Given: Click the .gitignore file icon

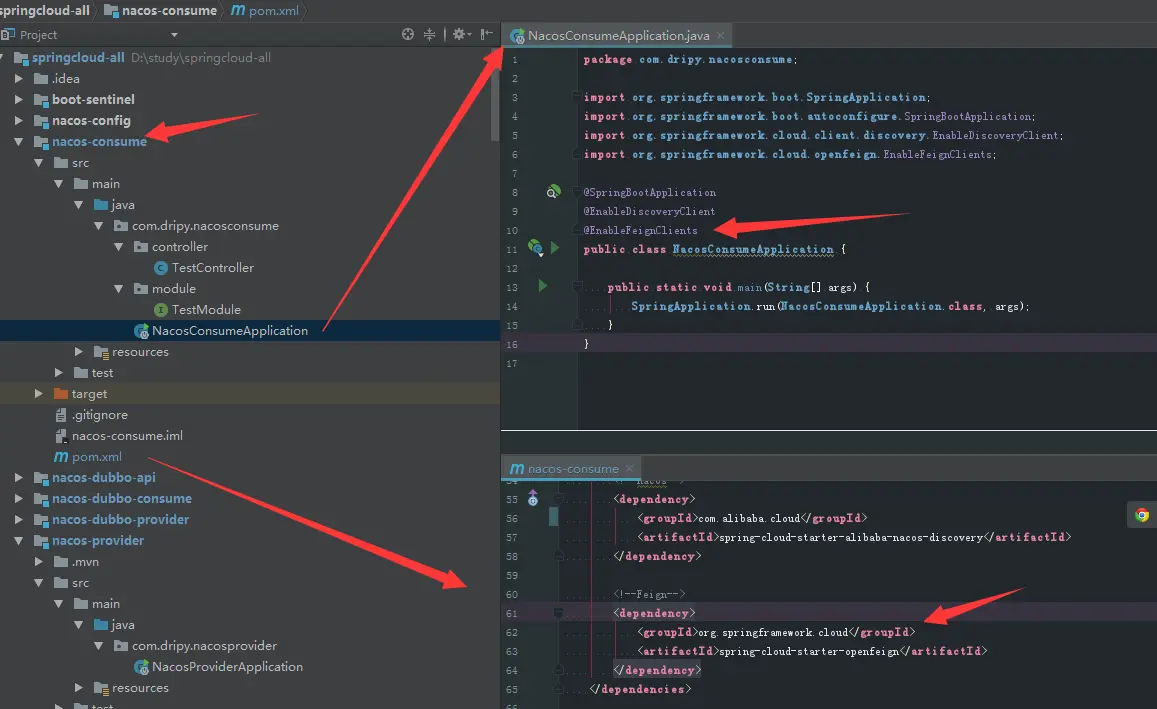Looking at the screenshot, I should point(61,415).
